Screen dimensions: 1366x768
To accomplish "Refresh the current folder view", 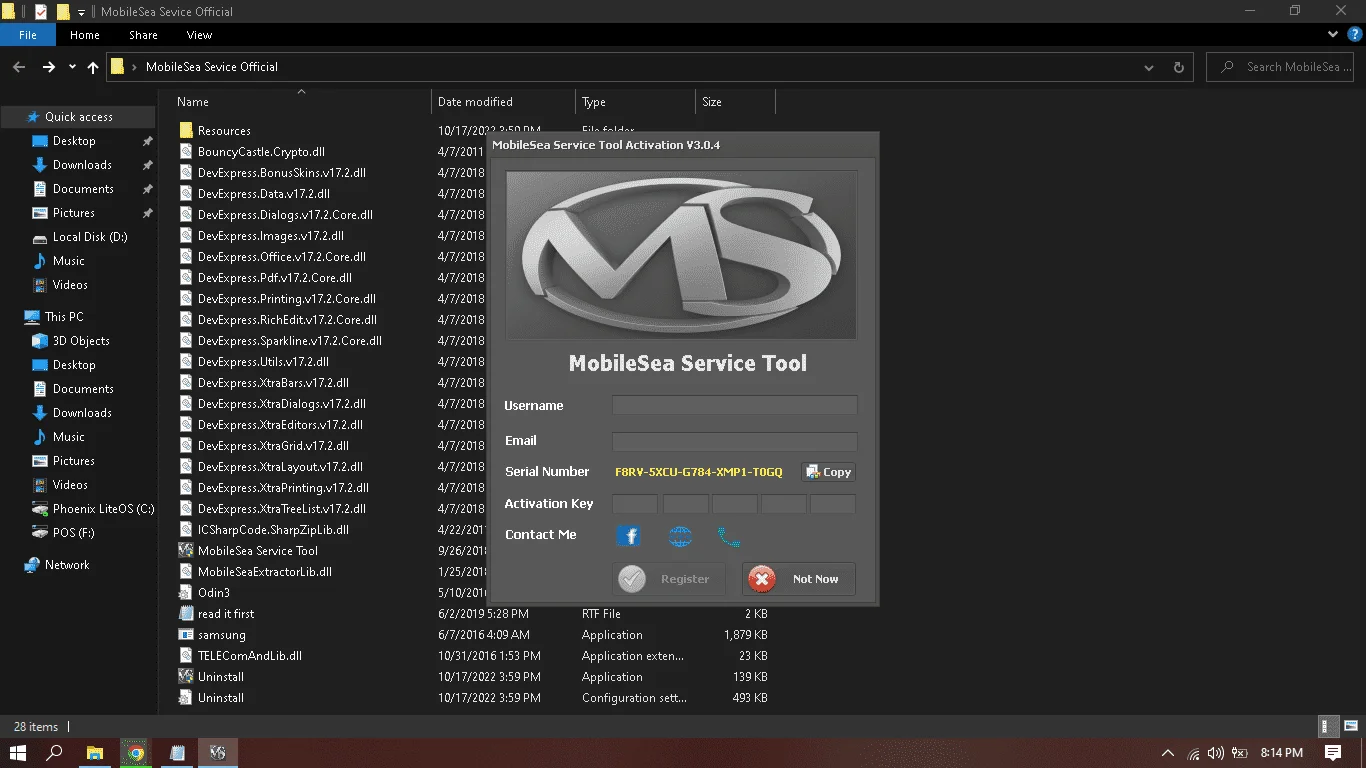I will [1179, 67].
